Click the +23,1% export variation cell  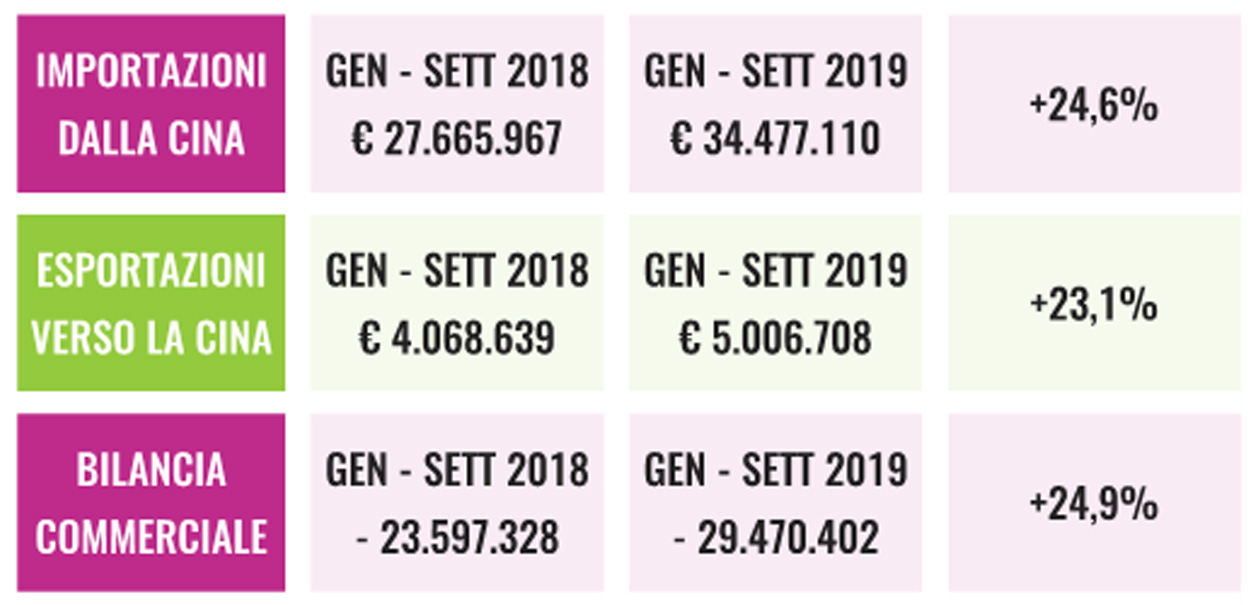[x=1094, y=303]
